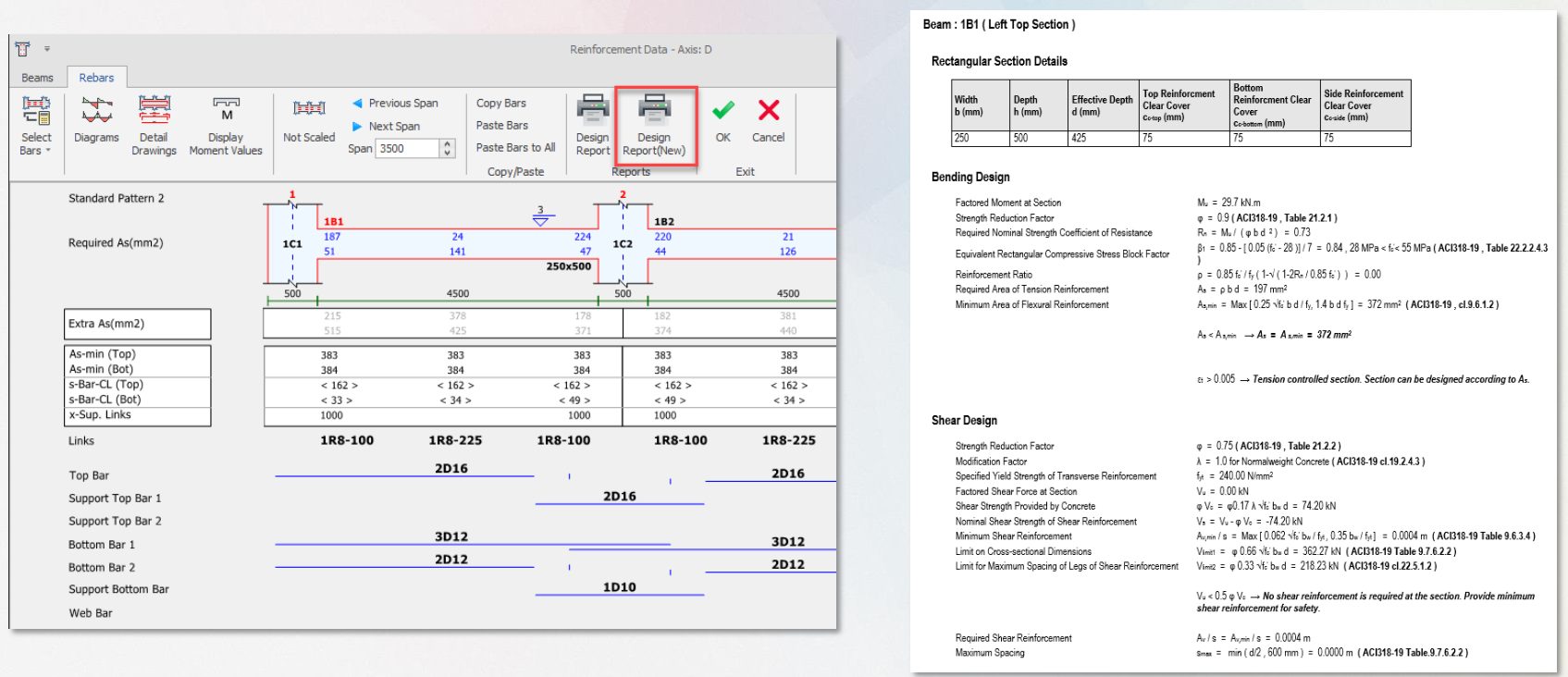The width and height of the screenshot is (1568, 677).
Task: Open Detail Drawings
Action: (154, 125)
